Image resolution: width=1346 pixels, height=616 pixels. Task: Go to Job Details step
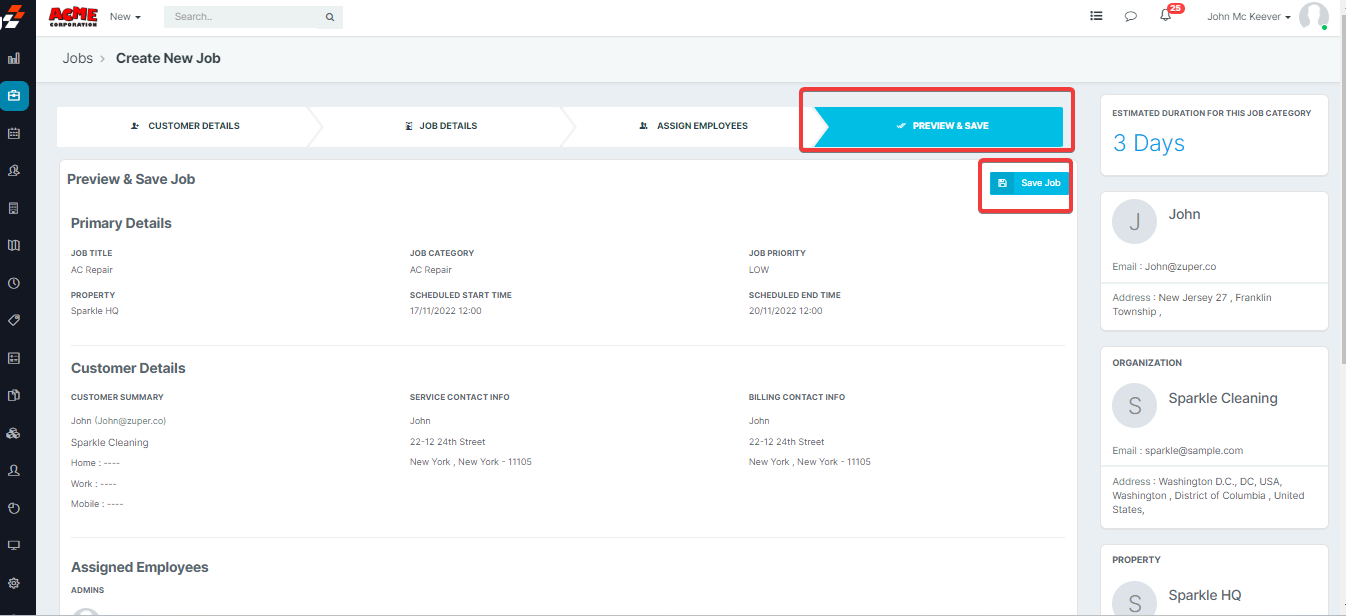pos(441,126)
